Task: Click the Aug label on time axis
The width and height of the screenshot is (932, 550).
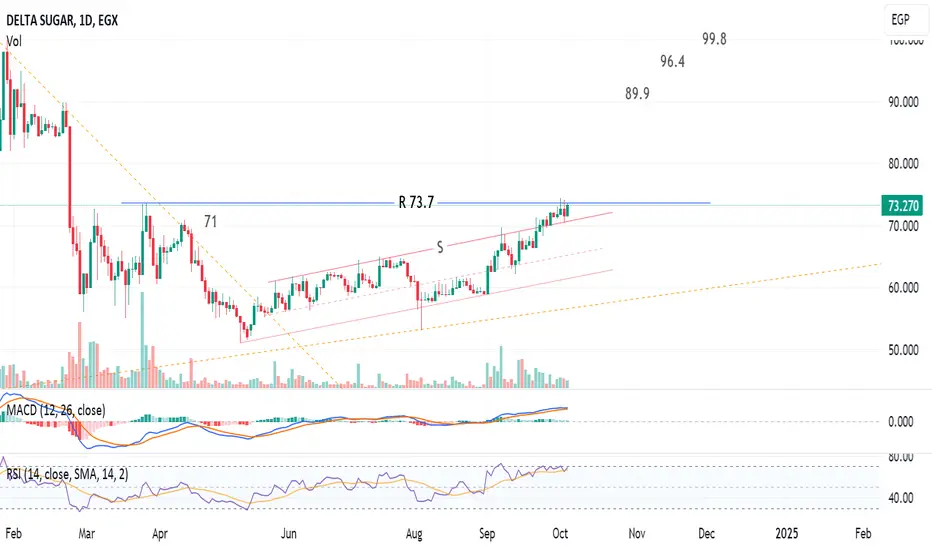Action: [414, 533]
